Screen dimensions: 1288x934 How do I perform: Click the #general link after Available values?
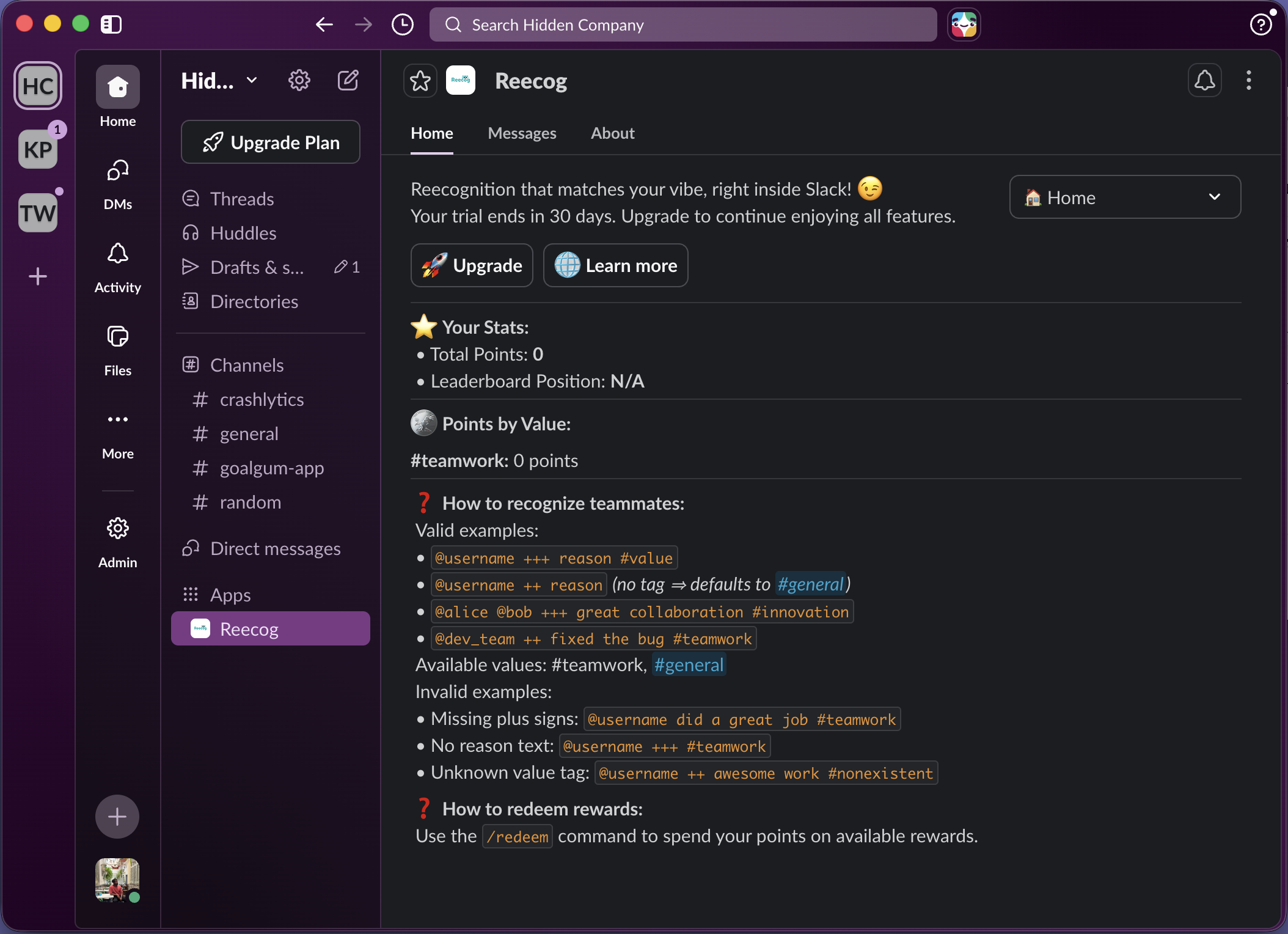pyautogui.click(x=689, y=665)
